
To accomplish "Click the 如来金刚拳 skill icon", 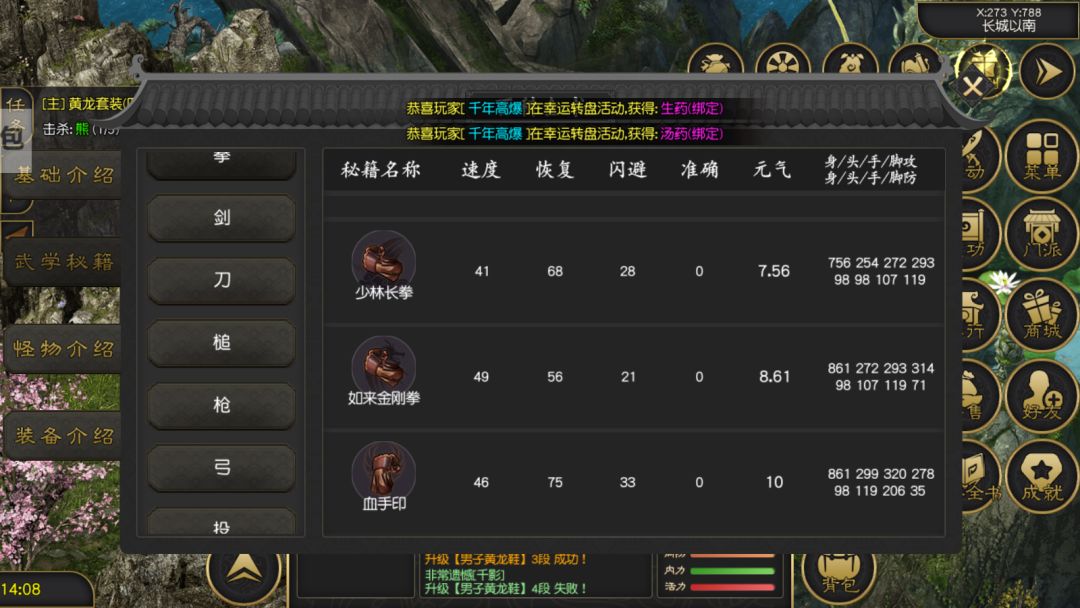I will pyautogui.click(x=384, y=366).
